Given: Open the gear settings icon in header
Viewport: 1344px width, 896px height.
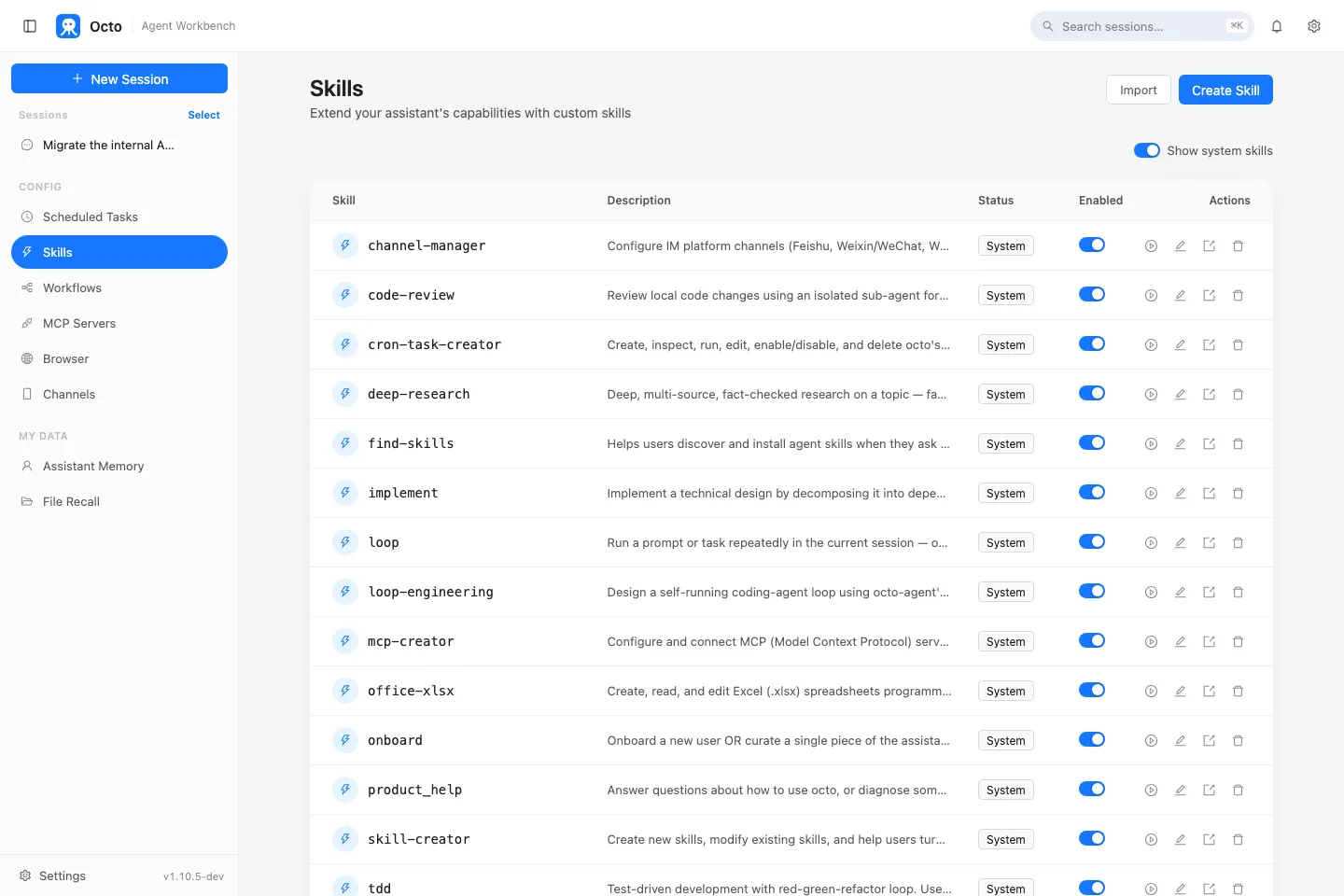Looking at the screenshot, I should [1314, 26].
